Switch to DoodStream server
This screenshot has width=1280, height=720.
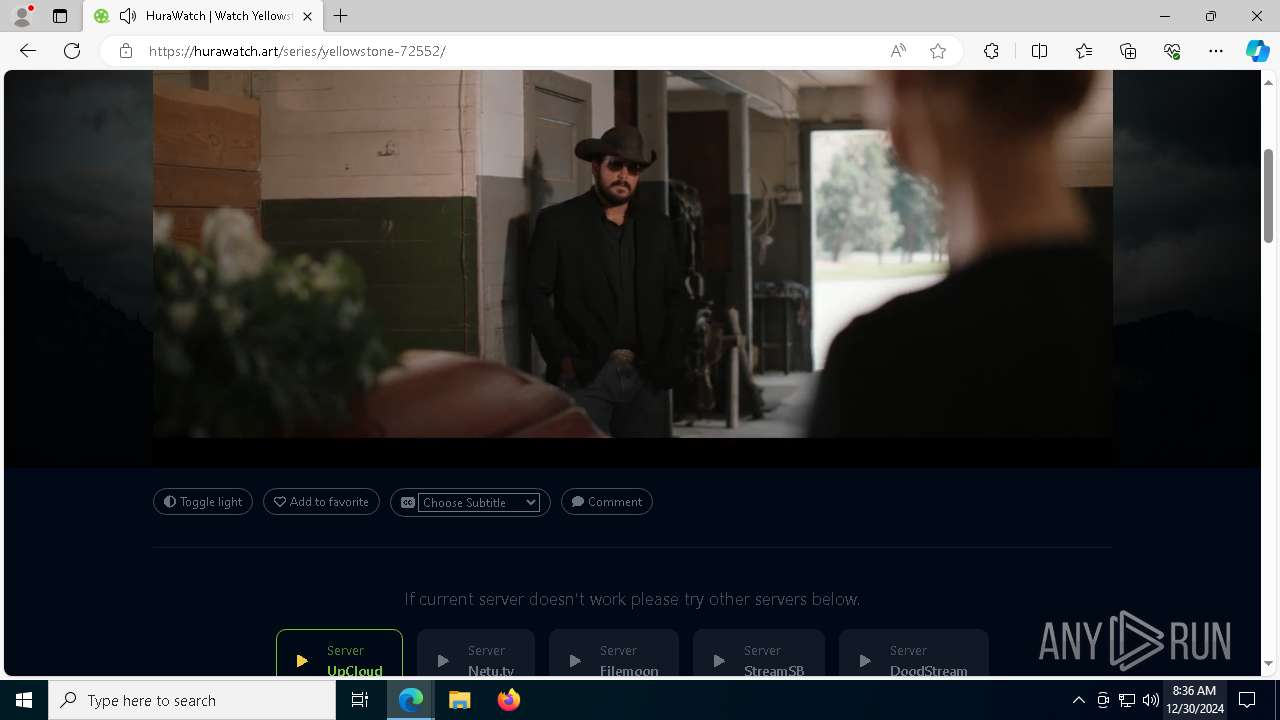[x=914, y=653]
